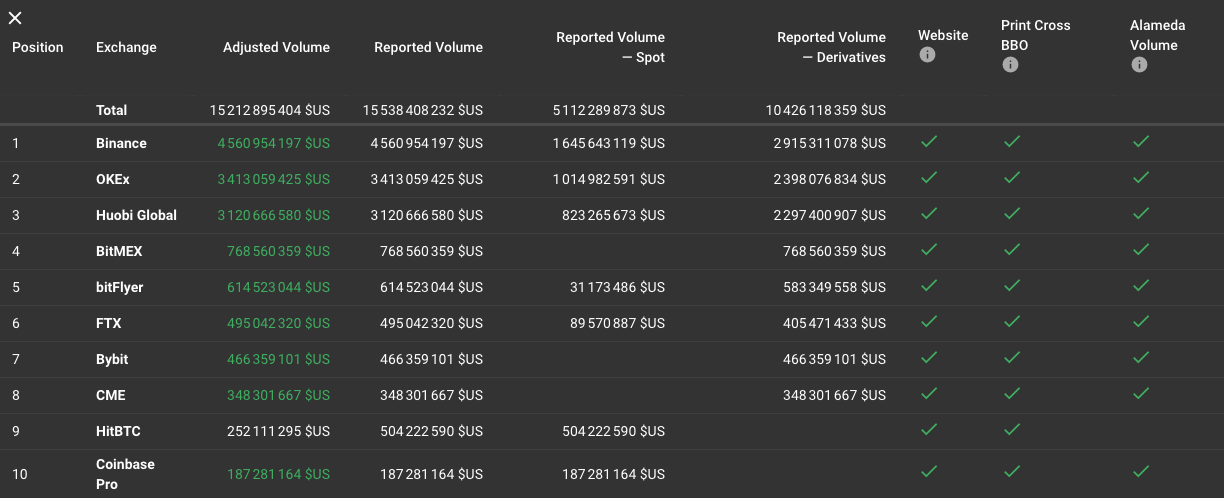Click Binance's Website checkmark
1224x498 pixels.
pos(929,142)
